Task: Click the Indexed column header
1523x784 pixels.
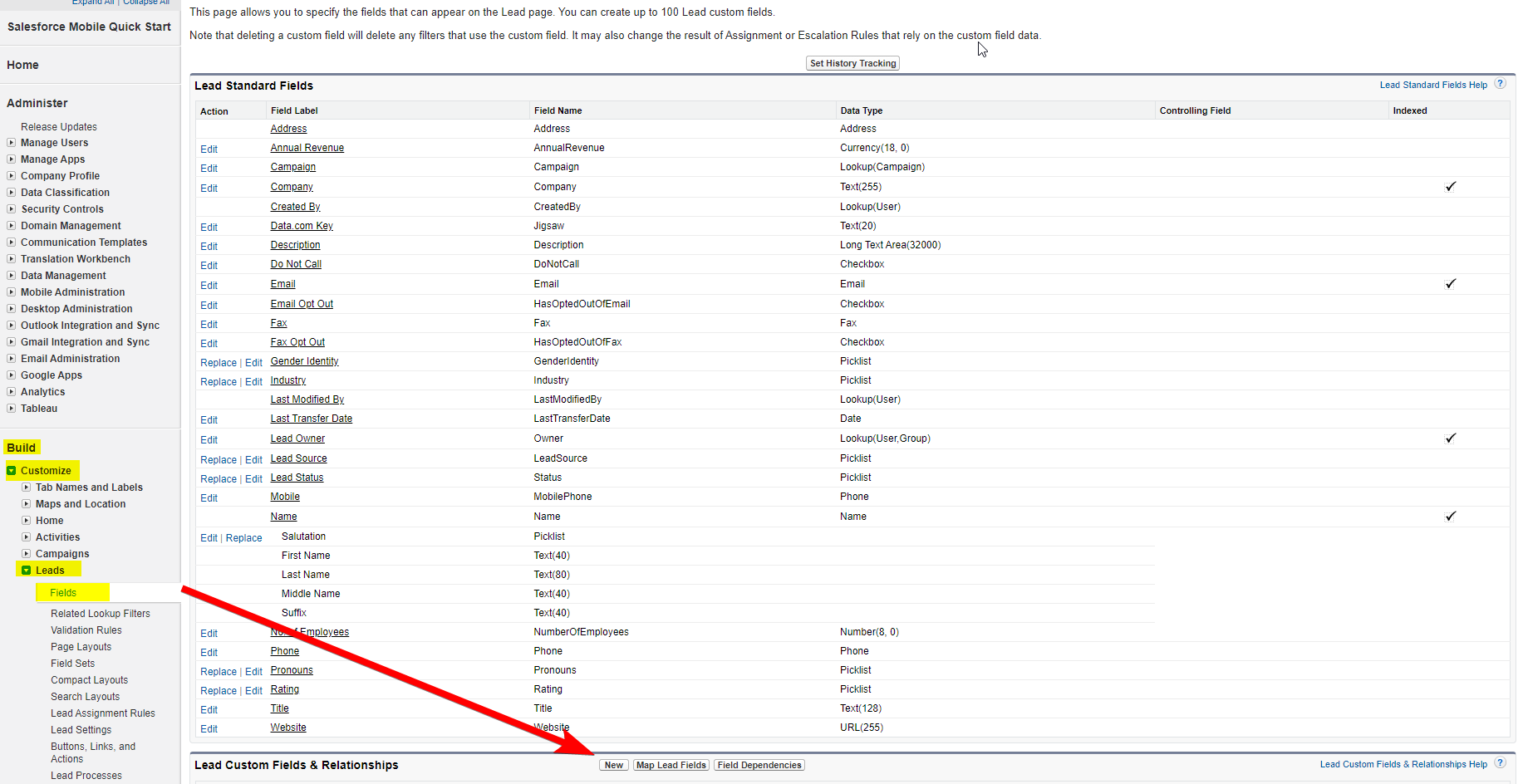Action: [x=1410, y=110]
